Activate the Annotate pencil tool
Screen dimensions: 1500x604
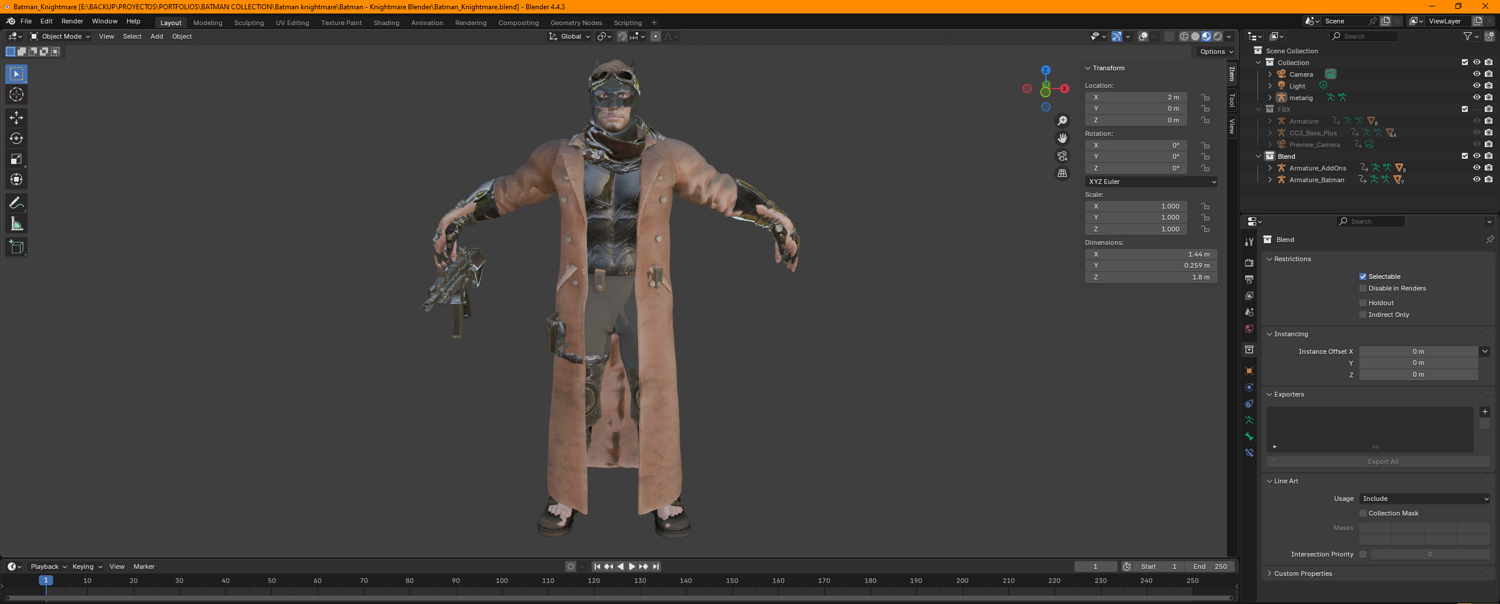click(16, 203)
